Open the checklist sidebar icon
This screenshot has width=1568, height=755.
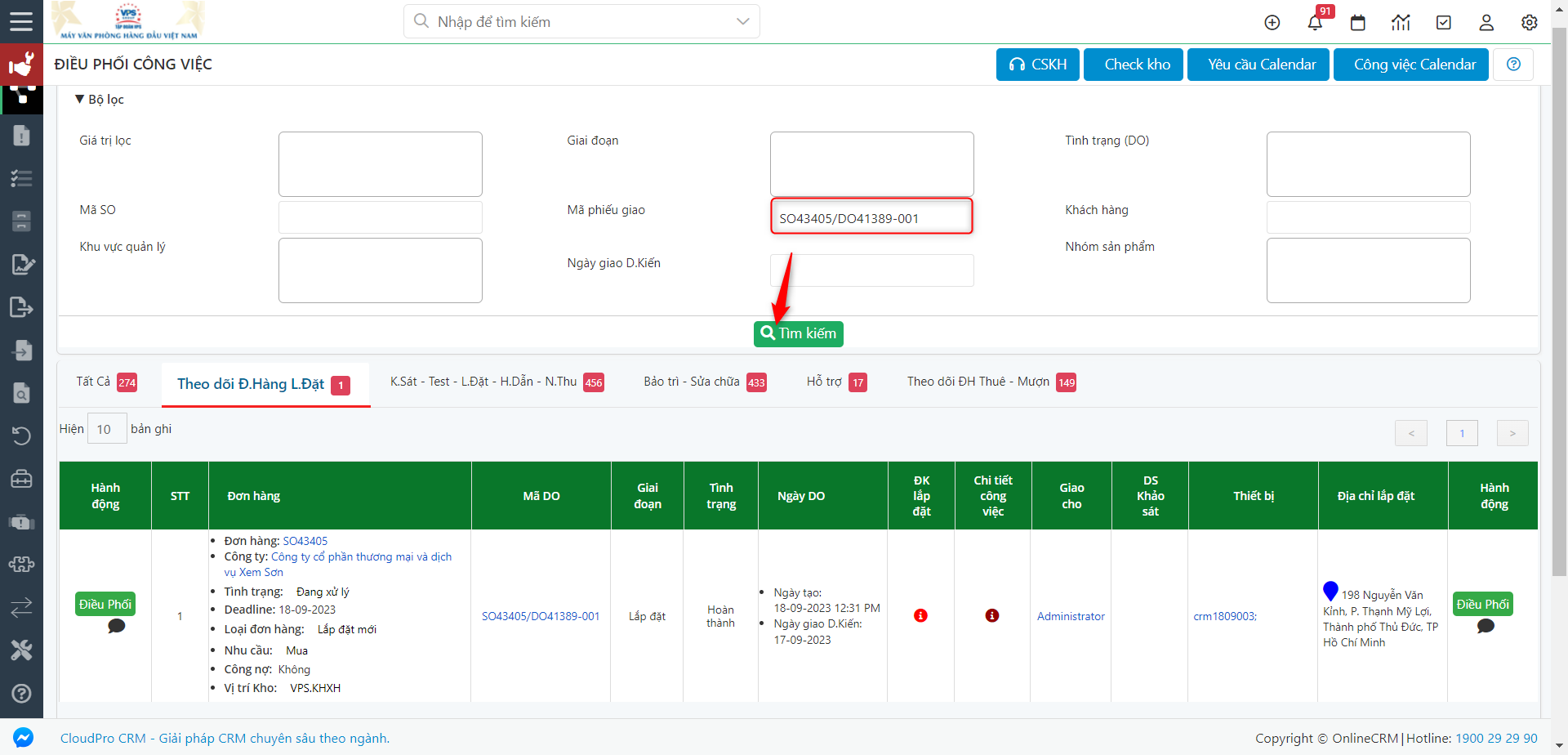[21, 178]
